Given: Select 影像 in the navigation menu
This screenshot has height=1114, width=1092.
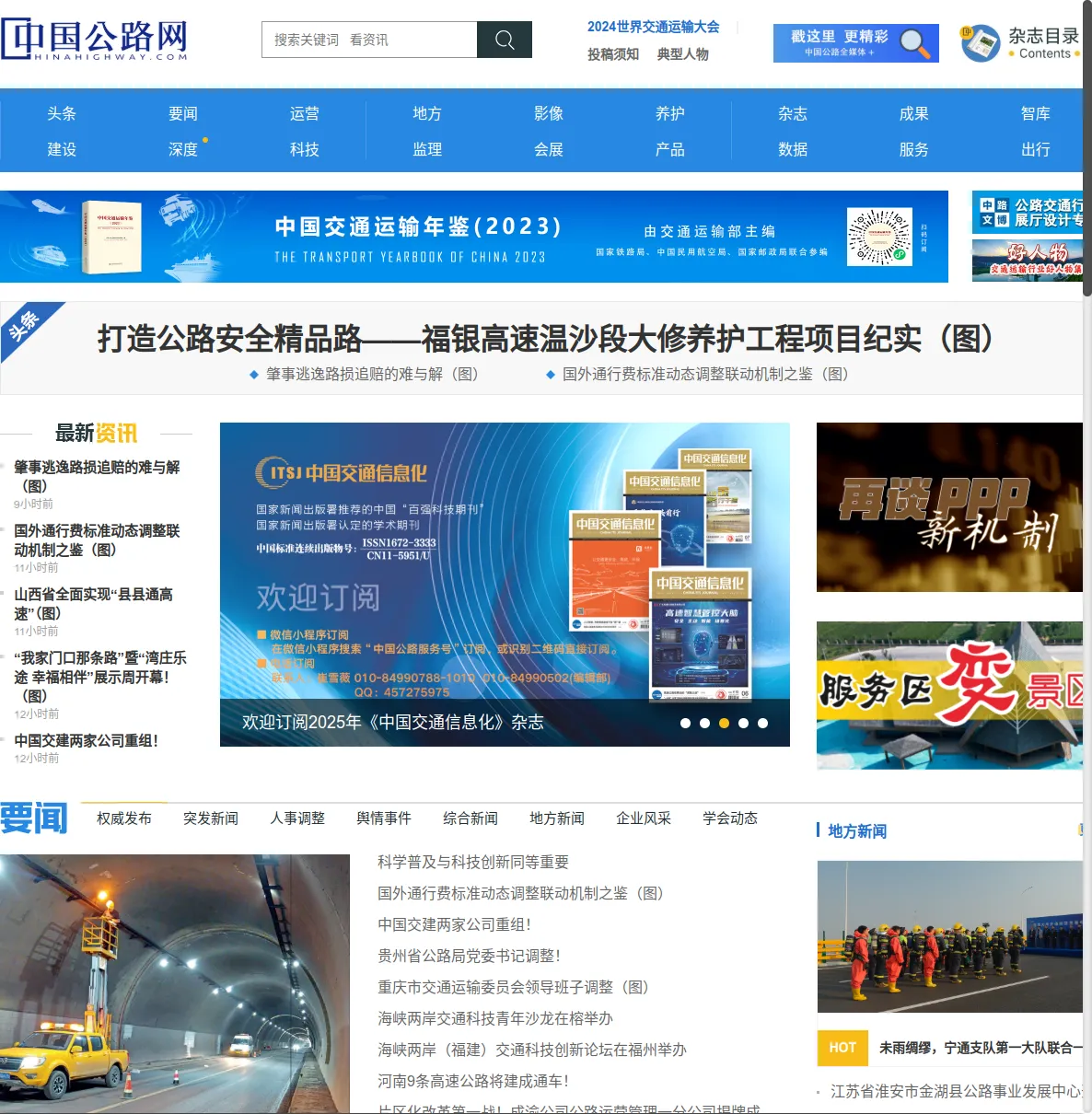Looking at the screenshot, I should [549, 113].
